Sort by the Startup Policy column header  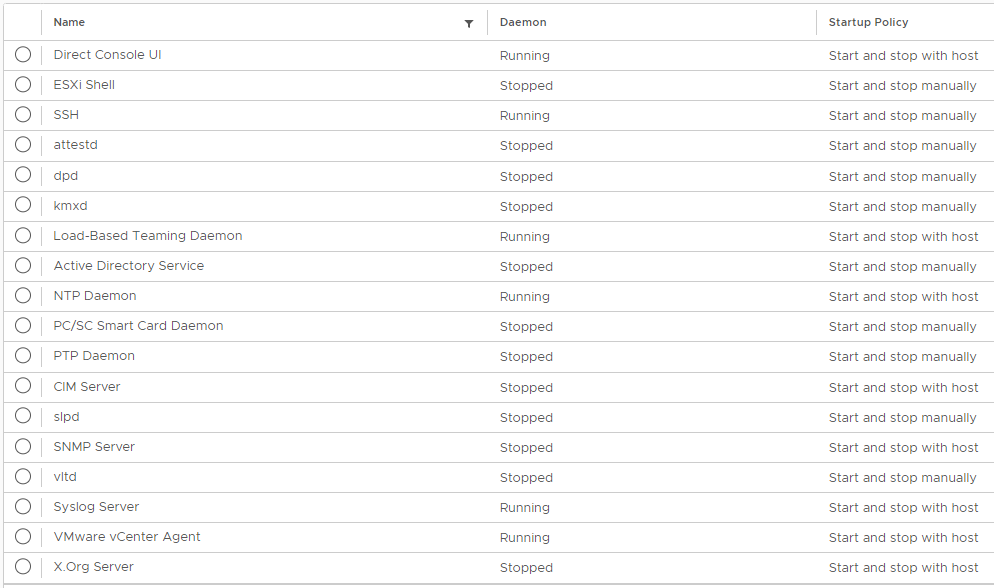click(x=868, y=22)
